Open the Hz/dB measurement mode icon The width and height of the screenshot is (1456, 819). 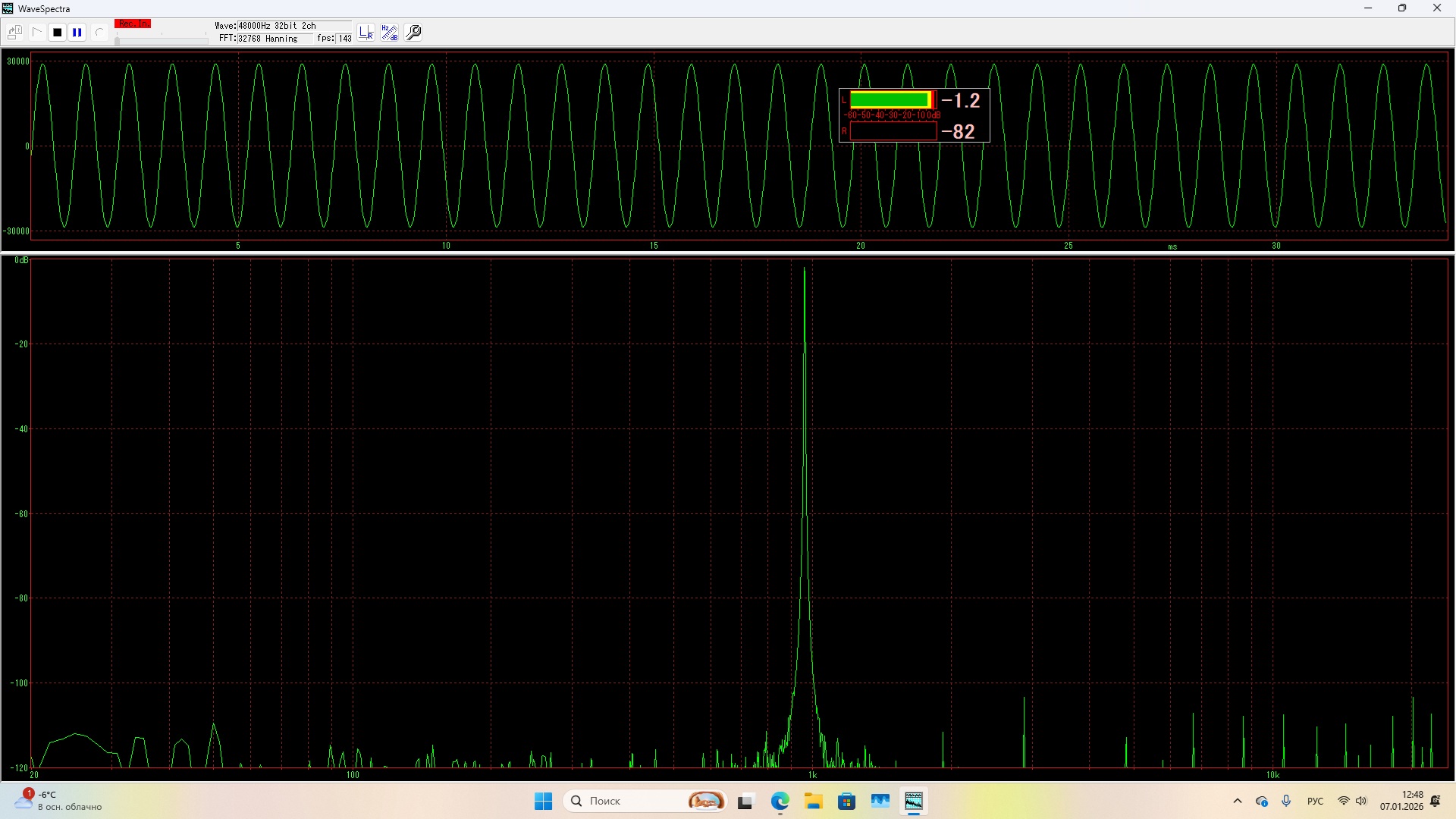(389, 33)
